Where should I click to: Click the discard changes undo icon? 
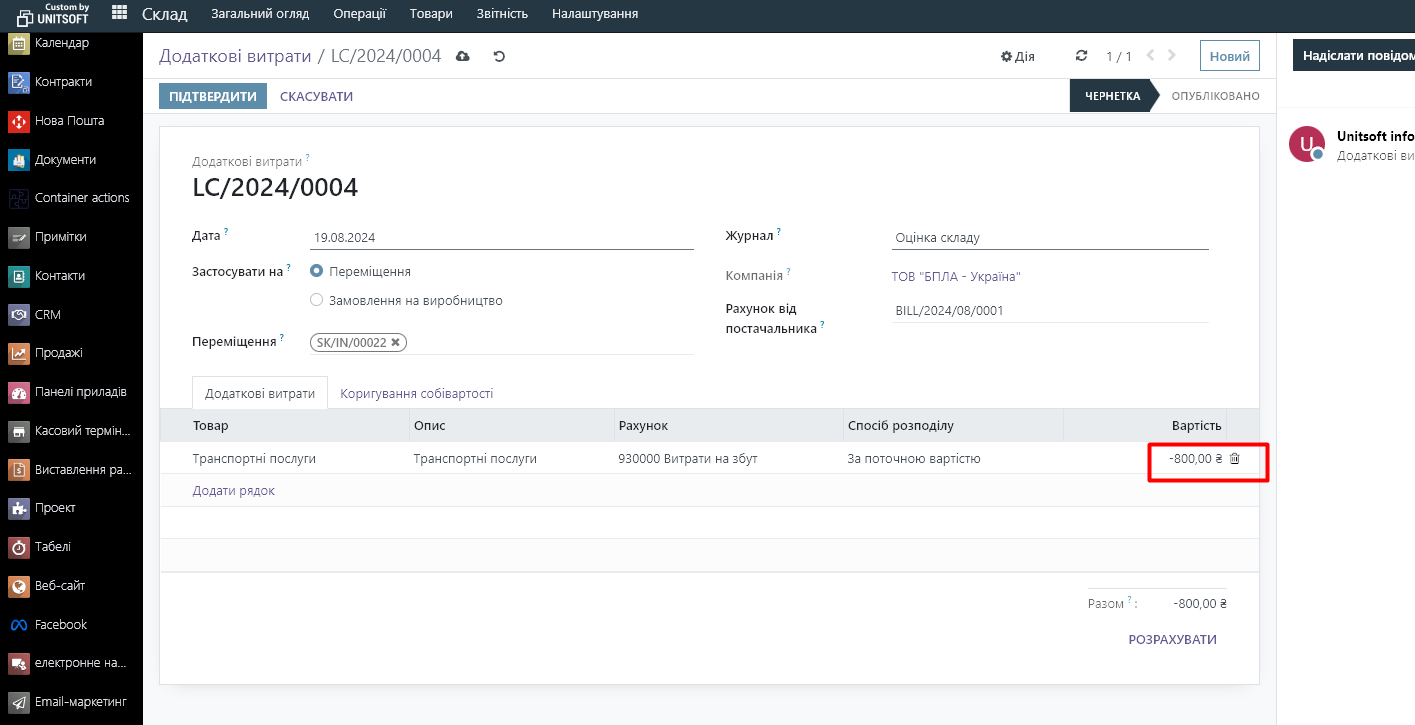tap(499, 57)
